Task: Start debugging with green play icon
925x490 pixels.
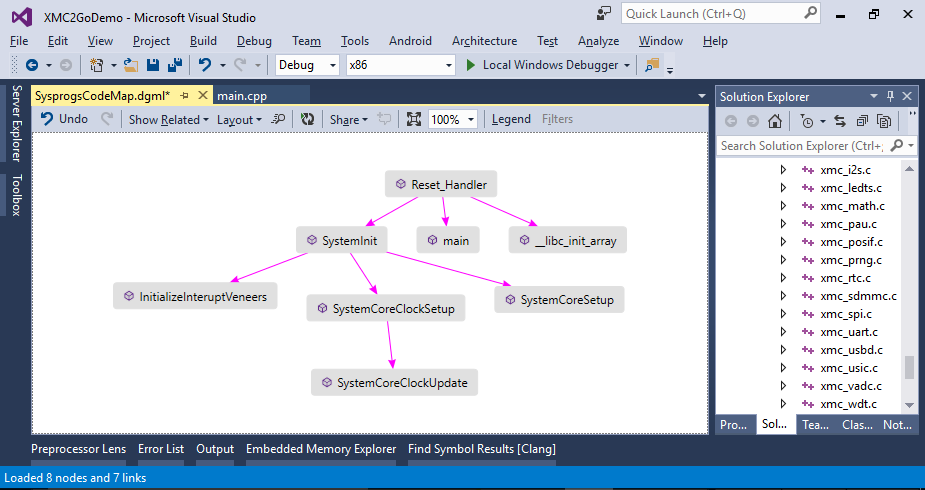Action: click(470, 65)
